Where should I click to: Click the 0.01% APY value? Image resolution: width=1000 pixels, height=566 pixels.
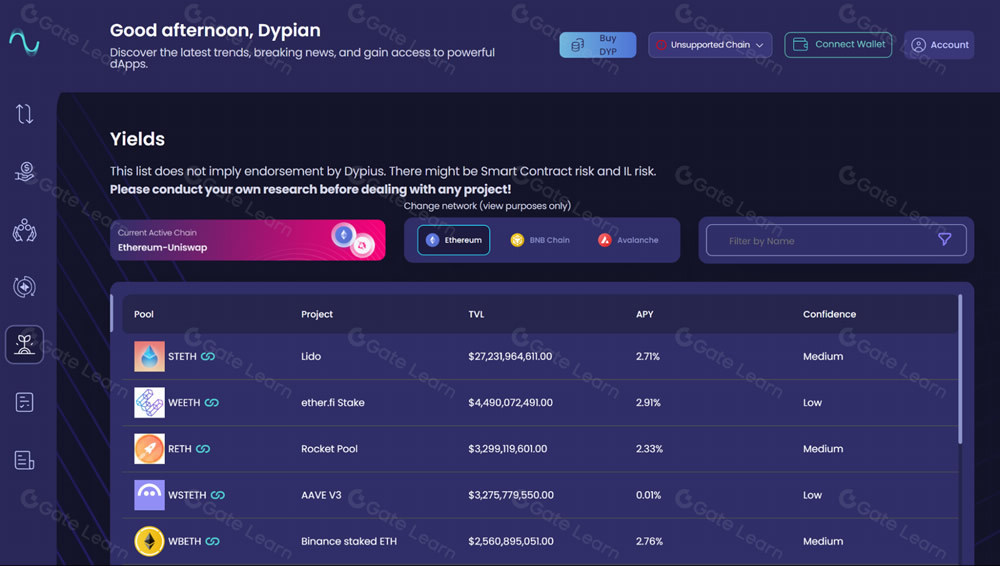(x=648, y=495)
